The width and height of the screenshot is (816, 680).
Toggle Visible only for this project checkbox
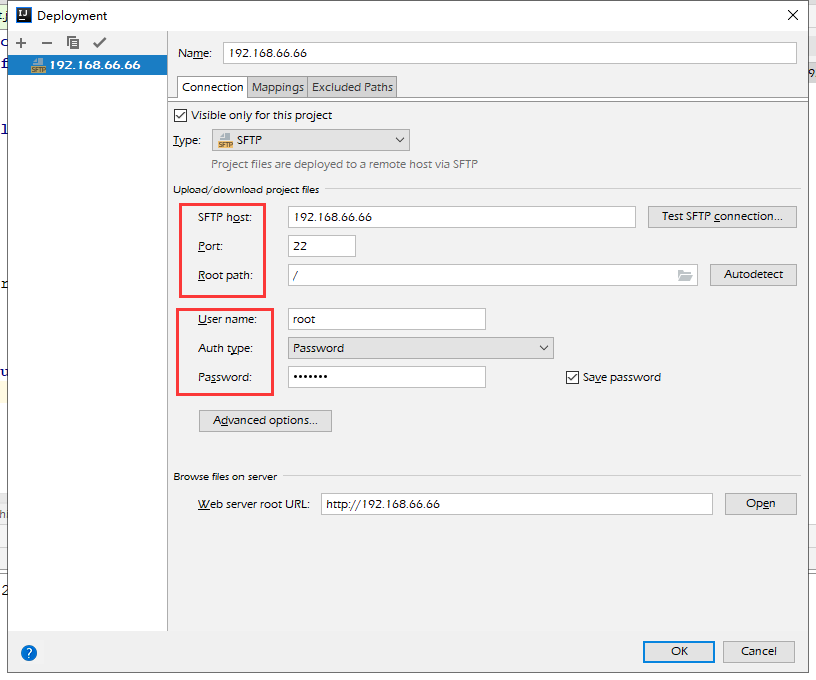(181, 115)
